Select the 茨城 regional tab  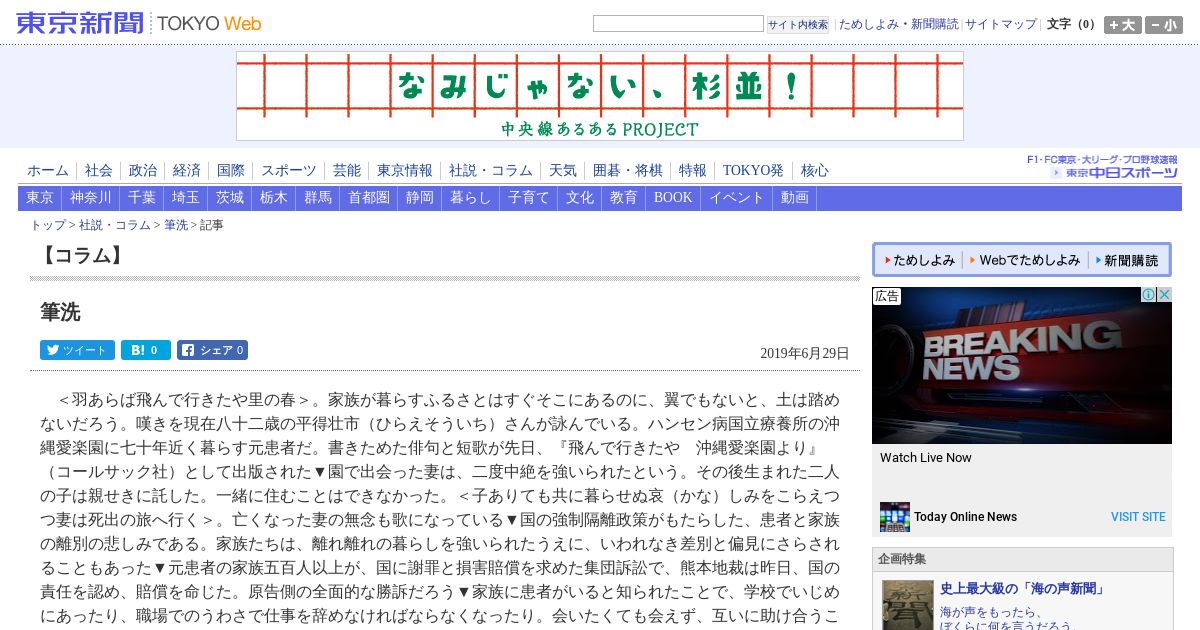click(230, 198)
